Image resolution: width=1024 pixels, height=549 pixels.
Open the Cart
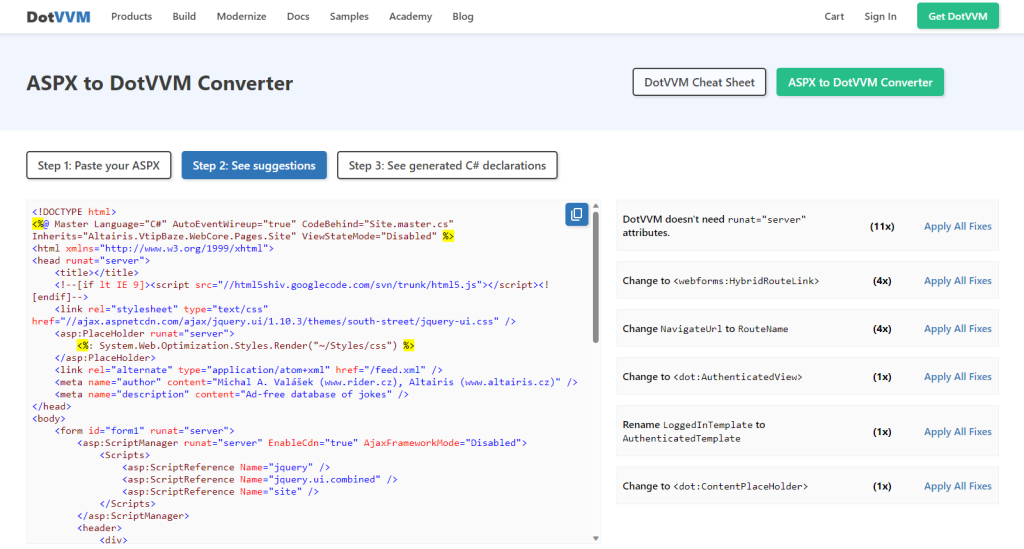click(834, 16)
